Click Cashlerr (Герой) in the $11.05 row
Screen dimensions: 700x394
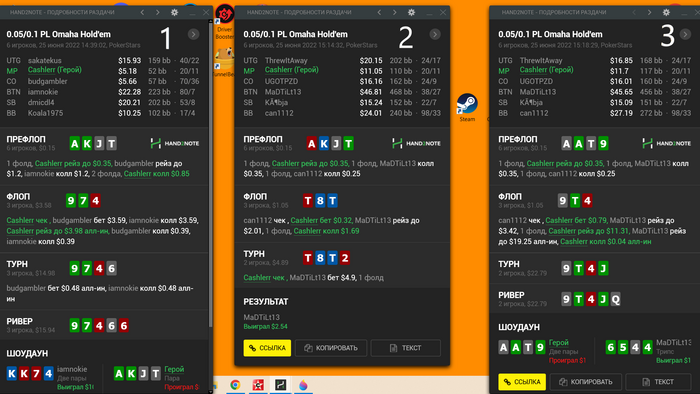292,70
